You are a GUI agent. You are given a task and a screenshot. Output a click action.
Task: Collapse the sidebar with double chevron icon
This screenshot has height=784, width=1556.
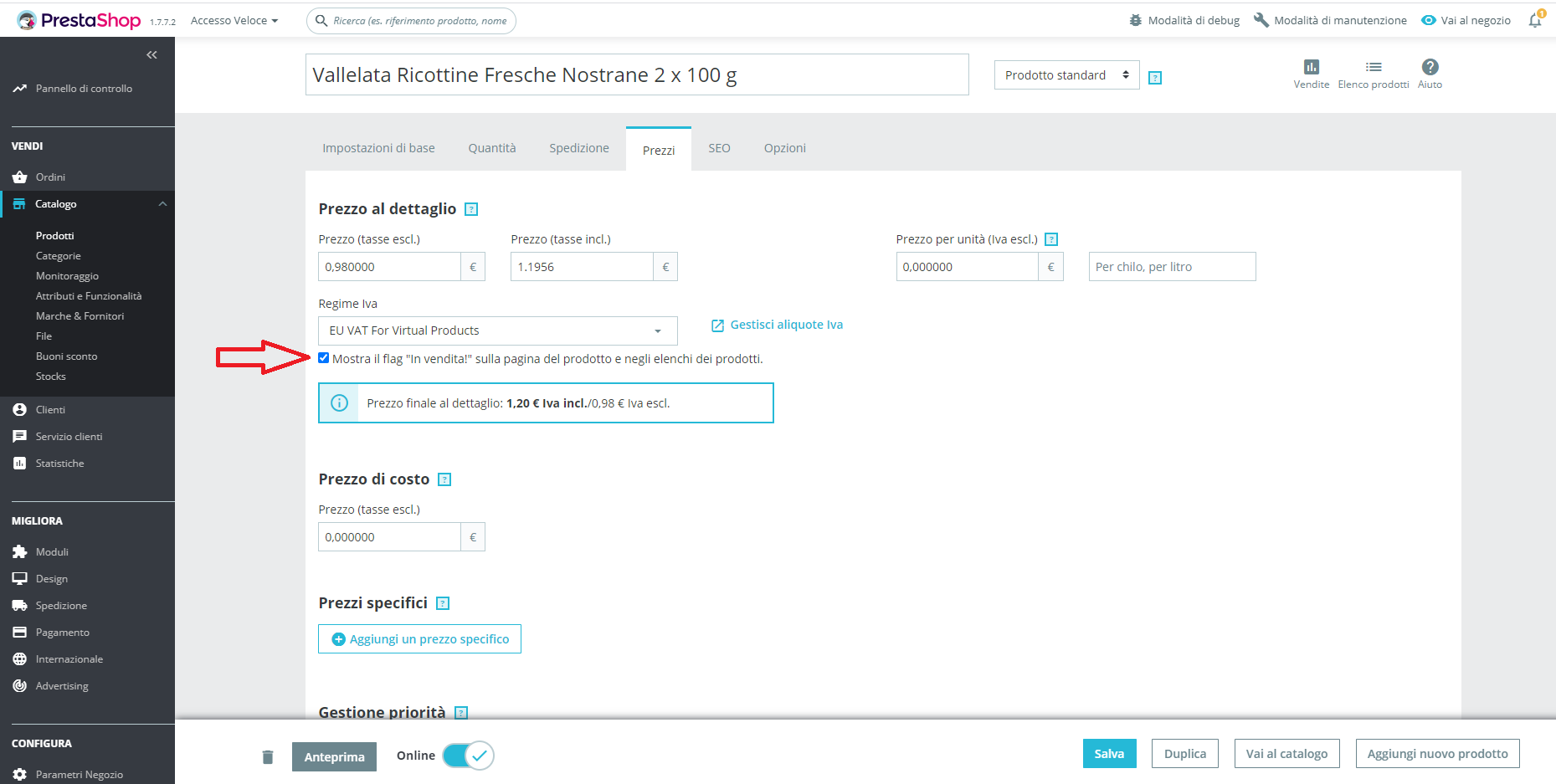point(151,55)
